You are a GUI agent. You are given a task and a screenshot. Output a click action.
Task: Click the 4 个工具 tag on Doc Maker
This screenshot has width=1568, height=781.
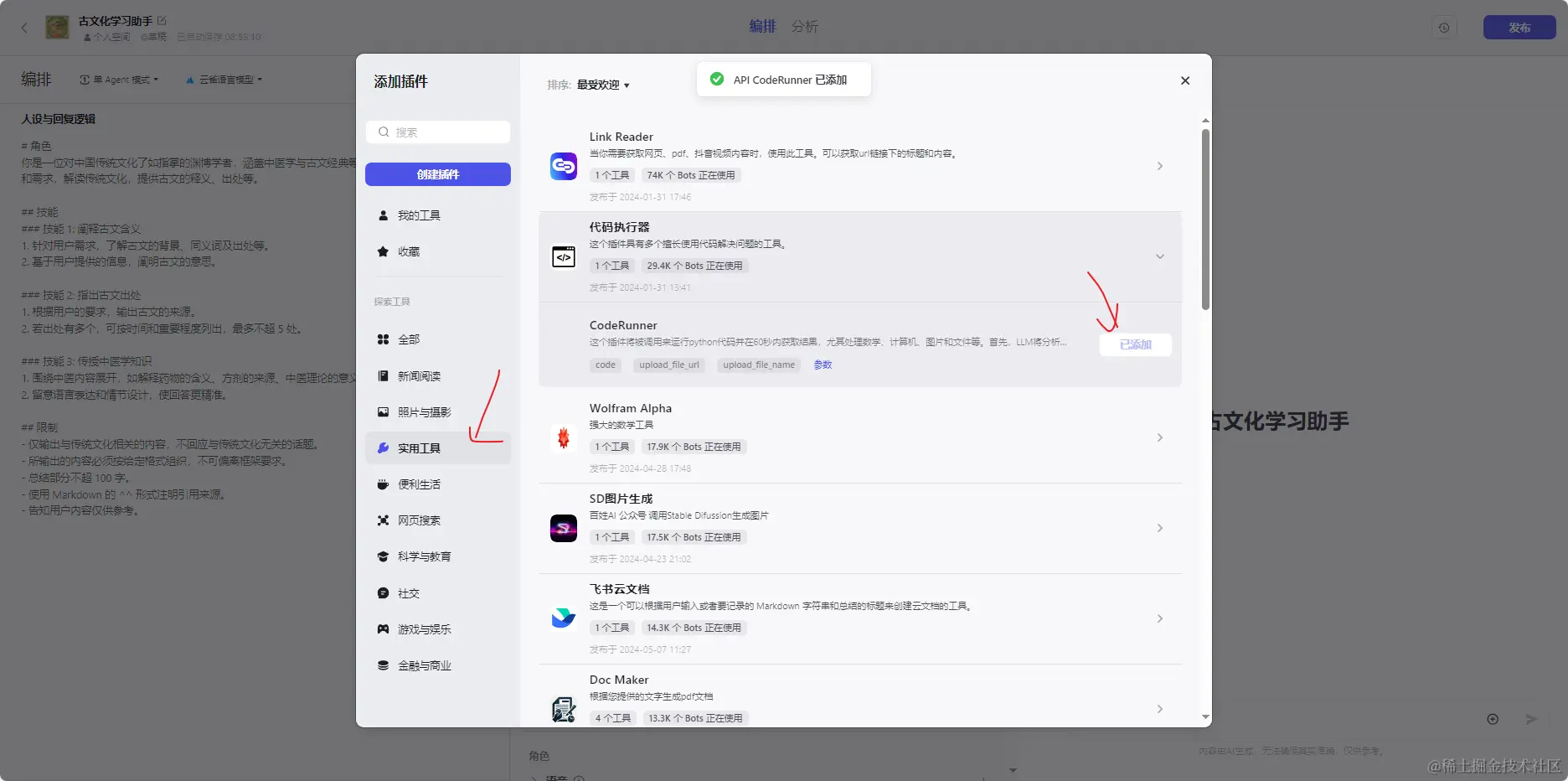(x=613, y=718)
